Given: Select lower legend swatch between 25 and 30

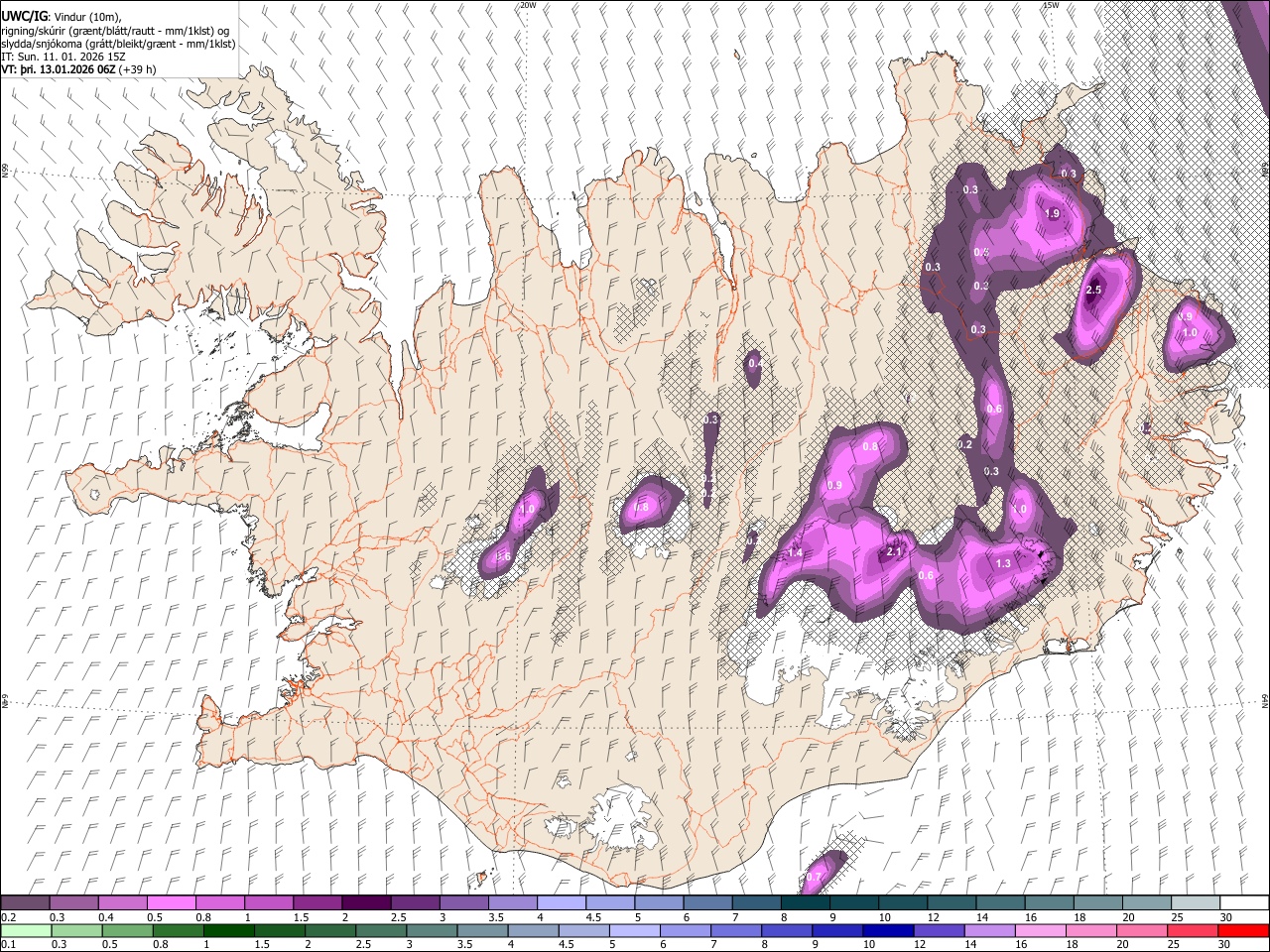Looking at the screenshot, I should pyautogui.click(x=1195, y=930).
